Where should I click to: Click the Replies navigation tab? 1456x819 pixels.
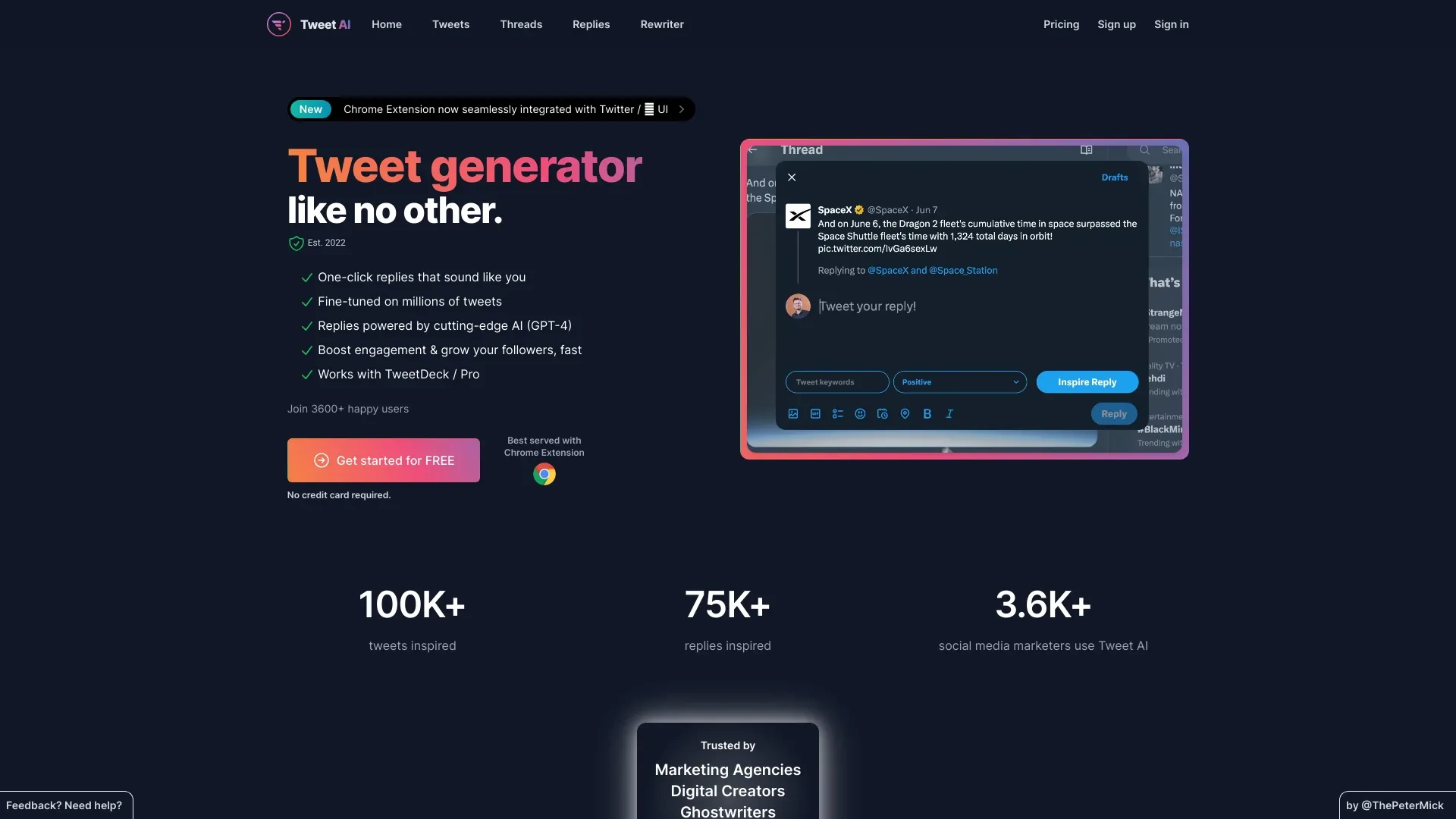coord(592,23)
